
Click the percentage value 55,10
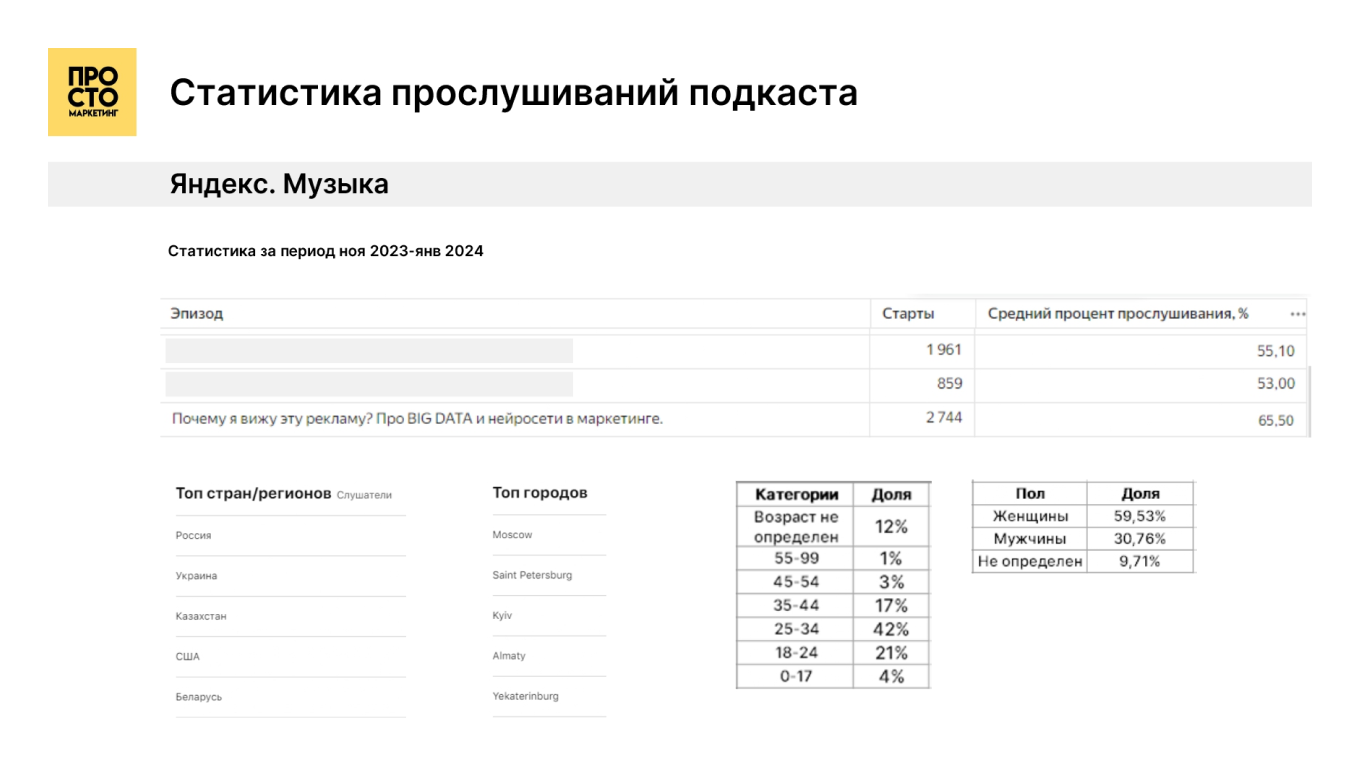point(1276,351)
